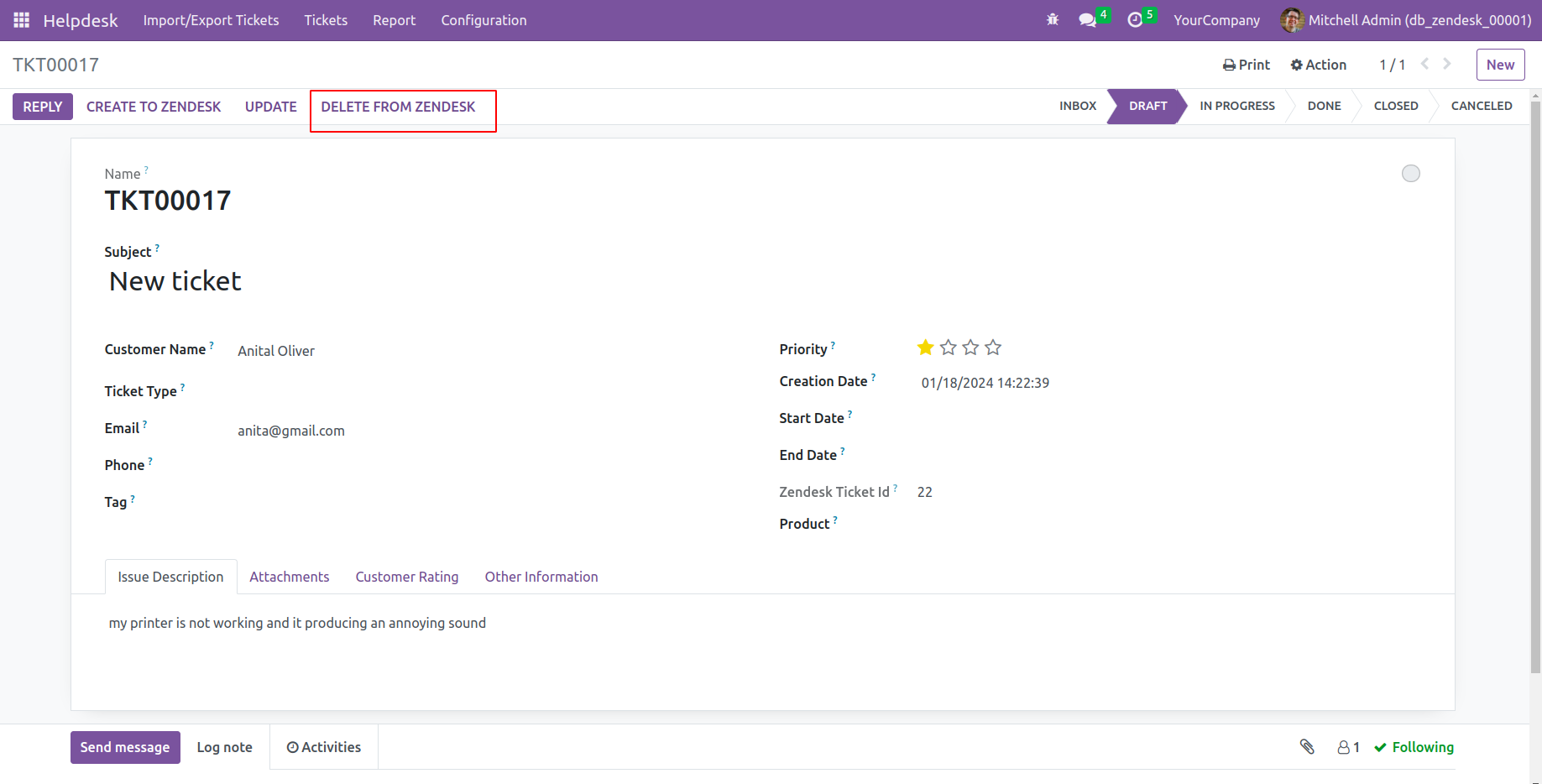The height and width of the screenshot is (784, 1542).
Task: Open the Activities scheduler button
Action: pos(324,747)
